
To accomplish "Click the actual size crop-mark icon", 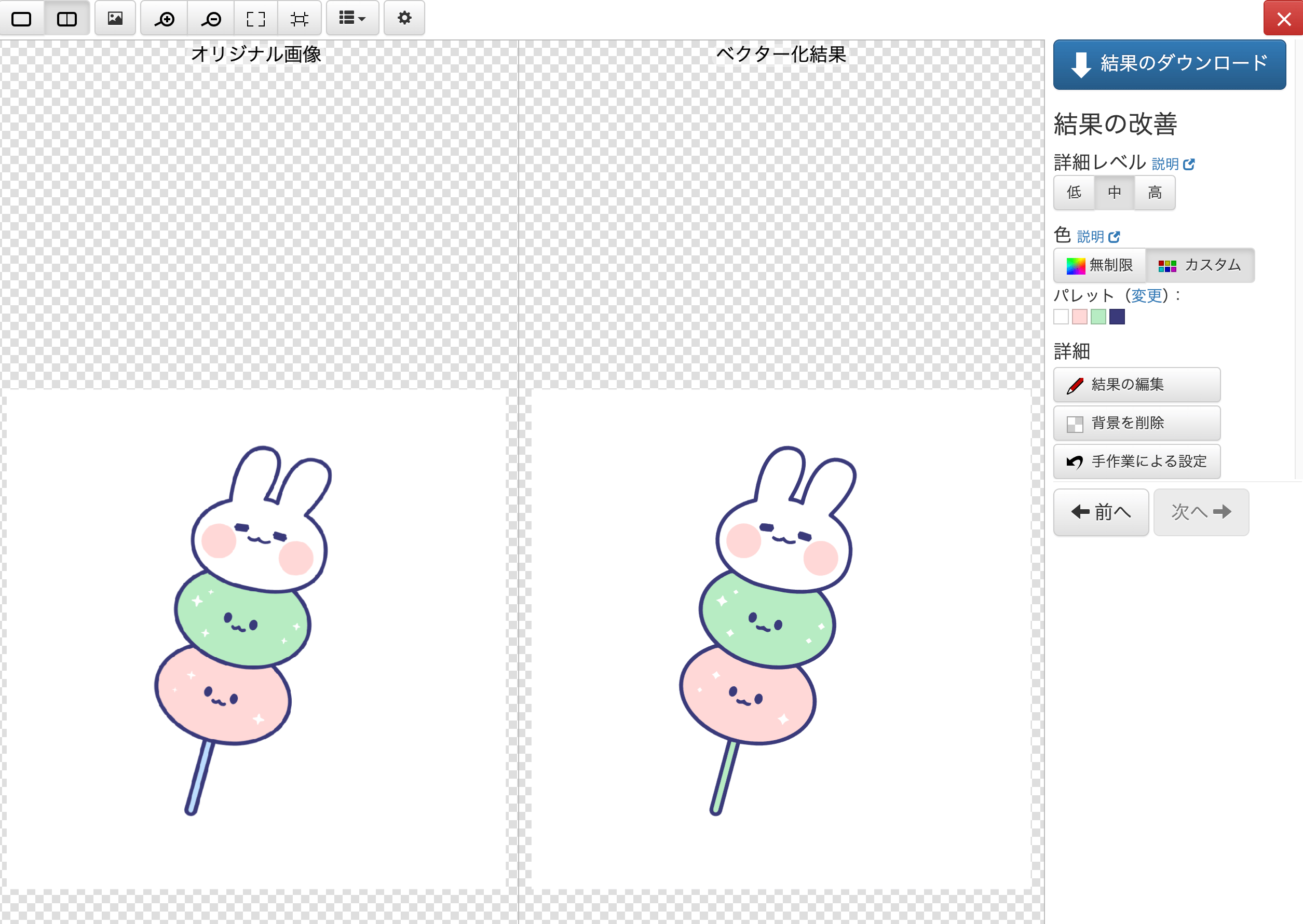I will click(300, 19).
